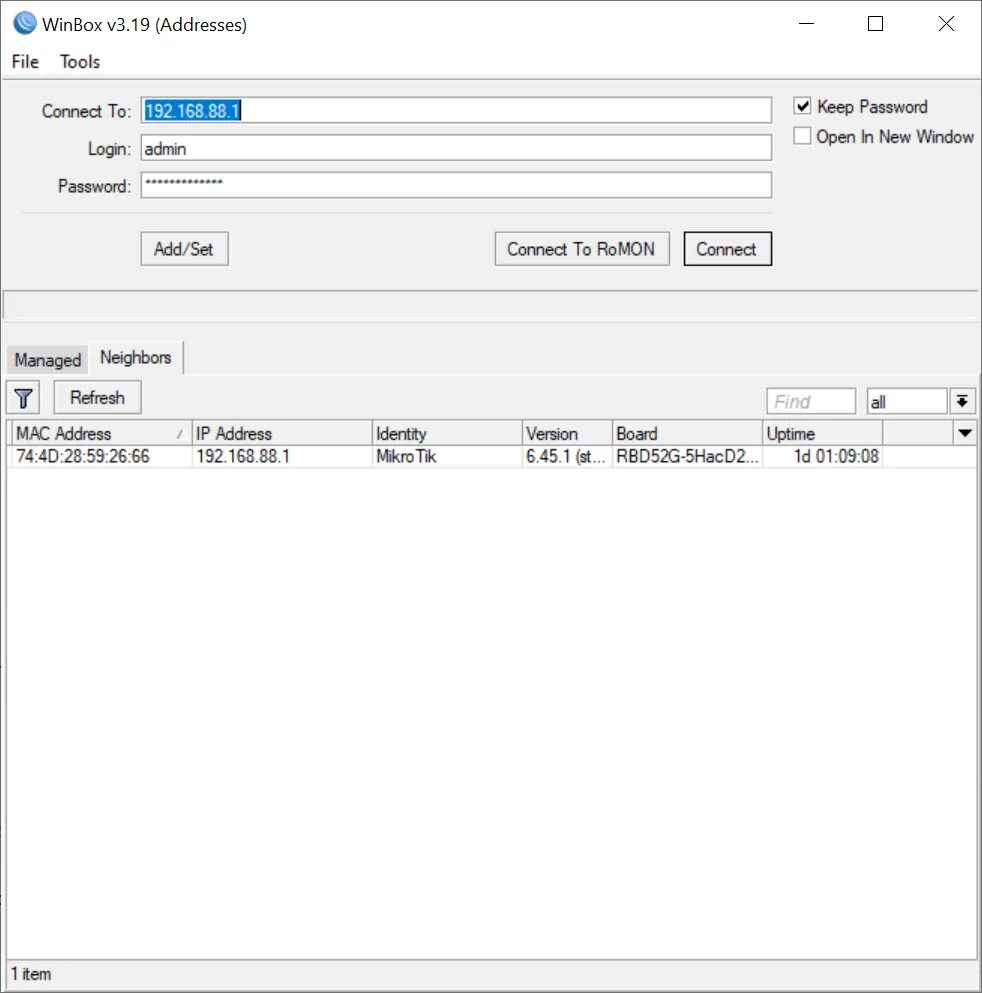Screen dimensions: 982x993
Task: Click board RBD52G-5HacD2 cell
Action: point(687,457)
